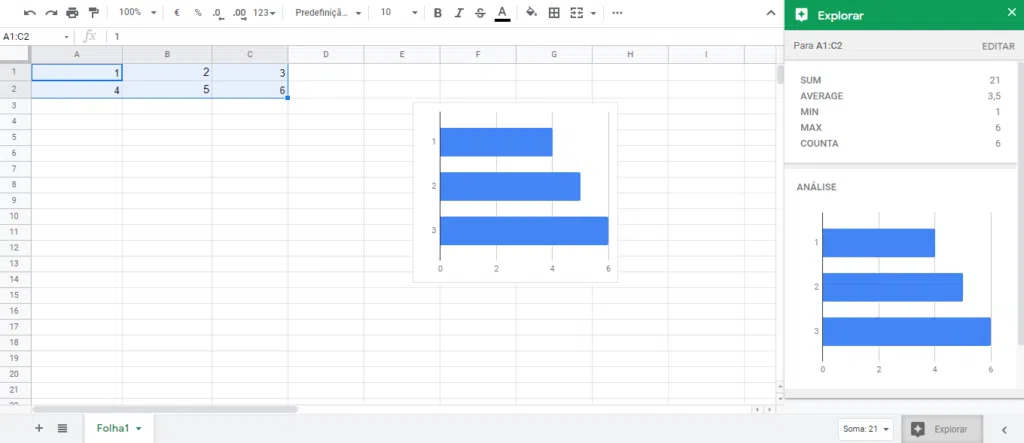Open the Predefinição font dropdown

pyautogui.click(x=328, y=12)
